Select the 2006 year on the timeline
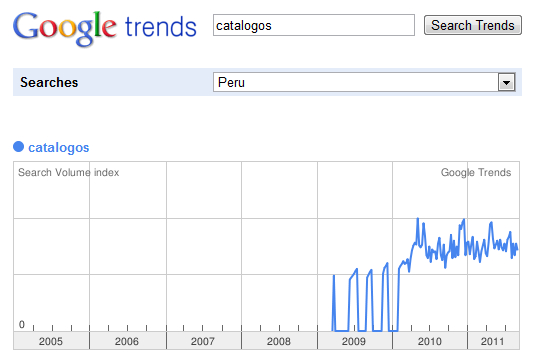The image size is (536, 362). (128, 341)
